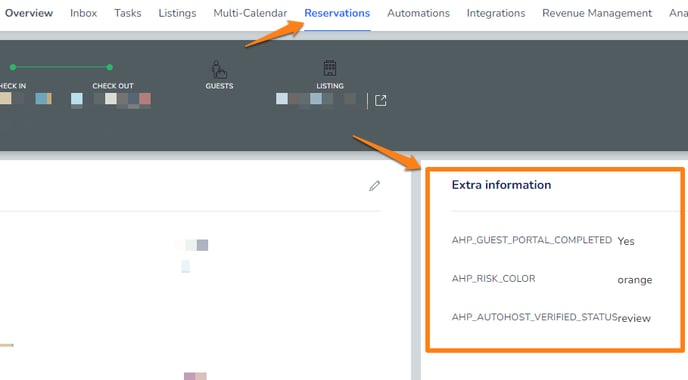The height and width of the screenshot is (380, 688).
Task: Select AHP_GUEST_PORTAL_COMPLETED label
Action: 532,240
